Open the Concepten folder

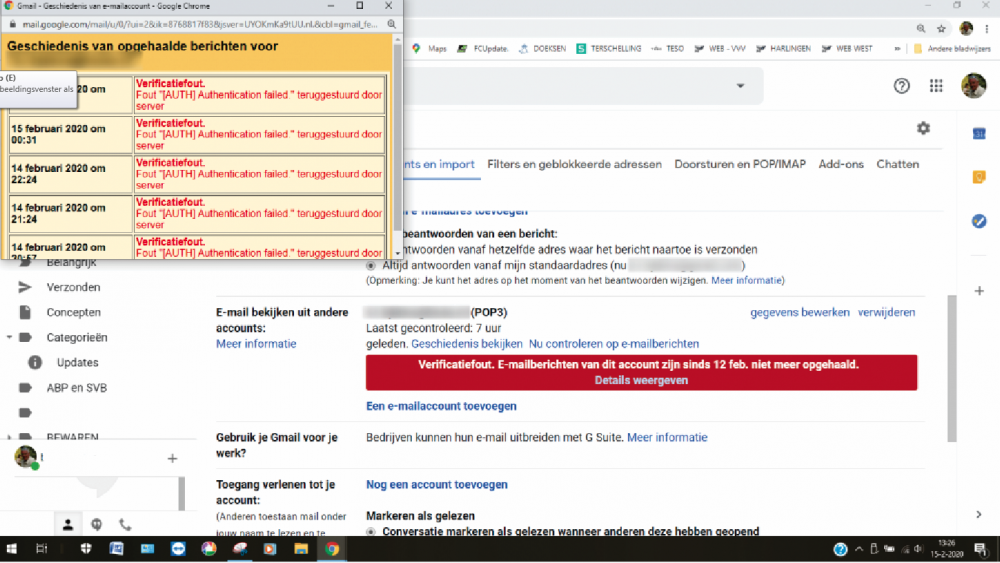73,312
